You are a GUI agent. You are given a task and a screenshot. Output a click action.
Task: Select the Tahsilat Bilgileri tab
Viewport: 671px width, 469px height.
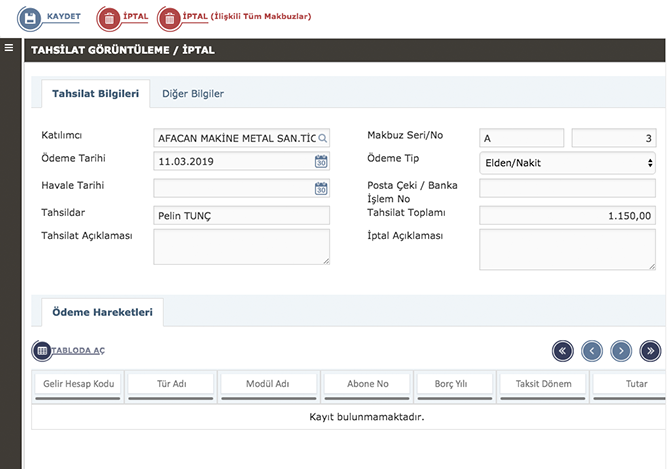(x=96, y=93)
